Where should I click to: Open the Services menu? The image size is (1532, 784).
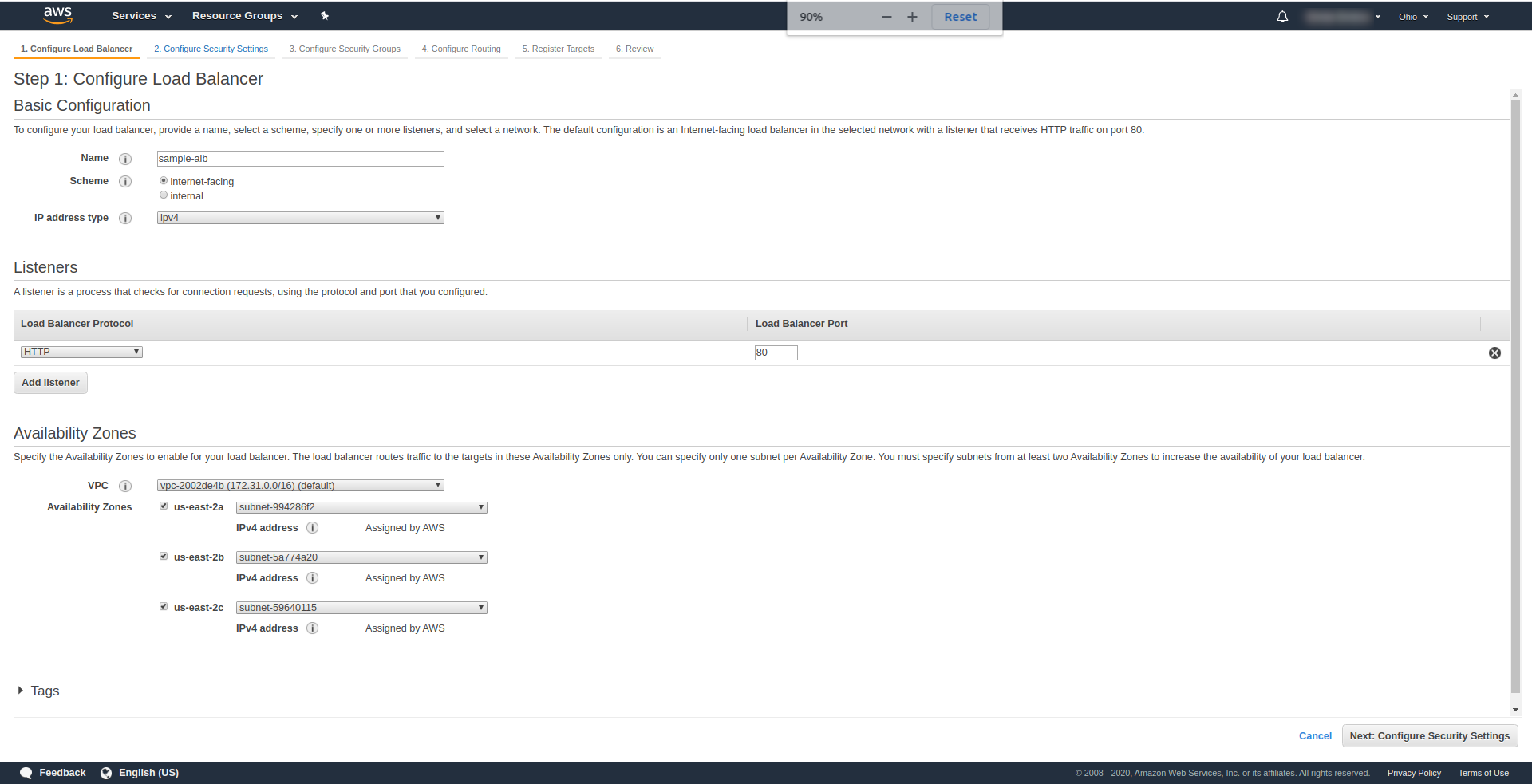pyautogui.click(x=141, y=16)
